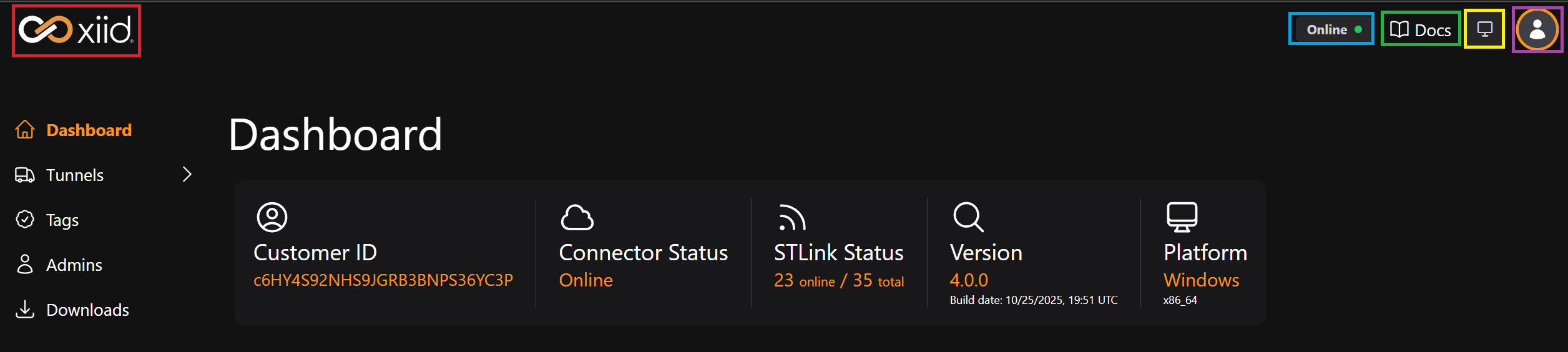Click the Tags badge icon in sidebar
The image size is (1568, 352).
(x=25, y=220)
